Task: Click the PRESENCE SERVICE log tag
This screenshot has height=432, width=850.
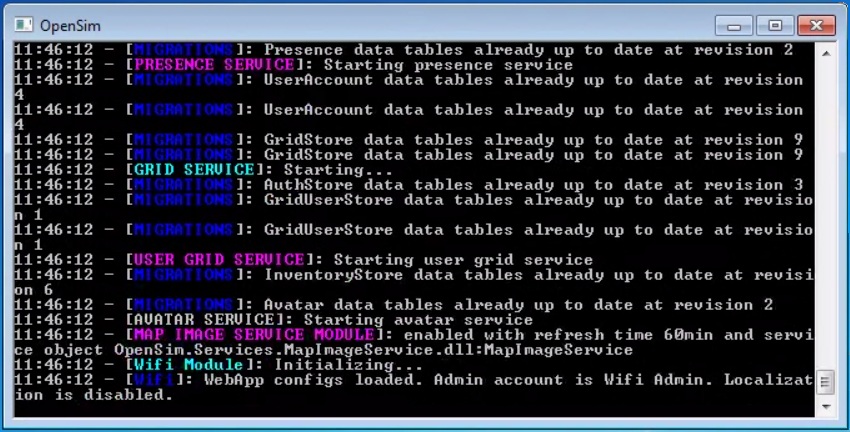Action: point(214,65)
